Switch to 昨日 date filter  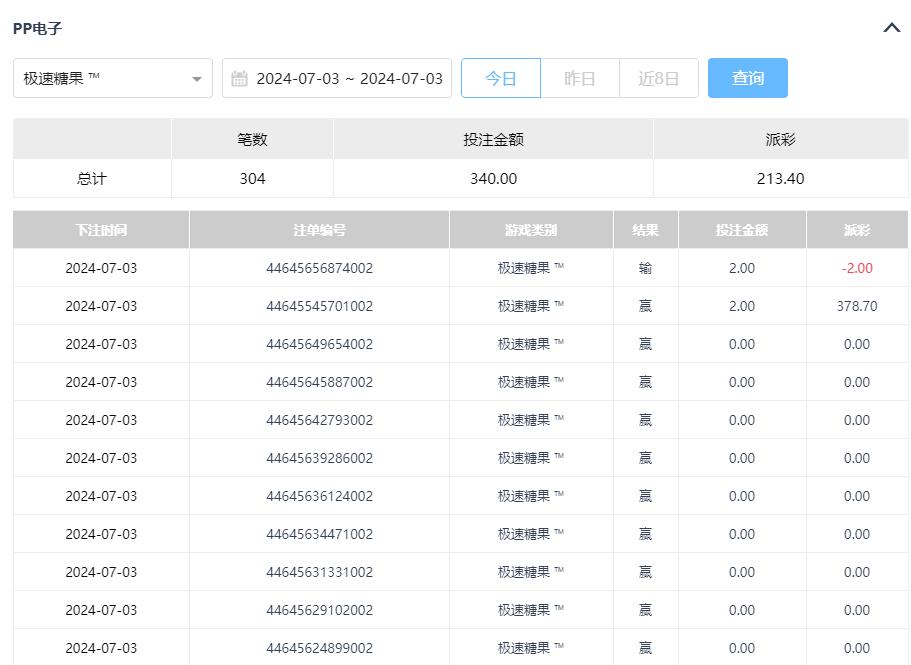click(x=579, y=78)
